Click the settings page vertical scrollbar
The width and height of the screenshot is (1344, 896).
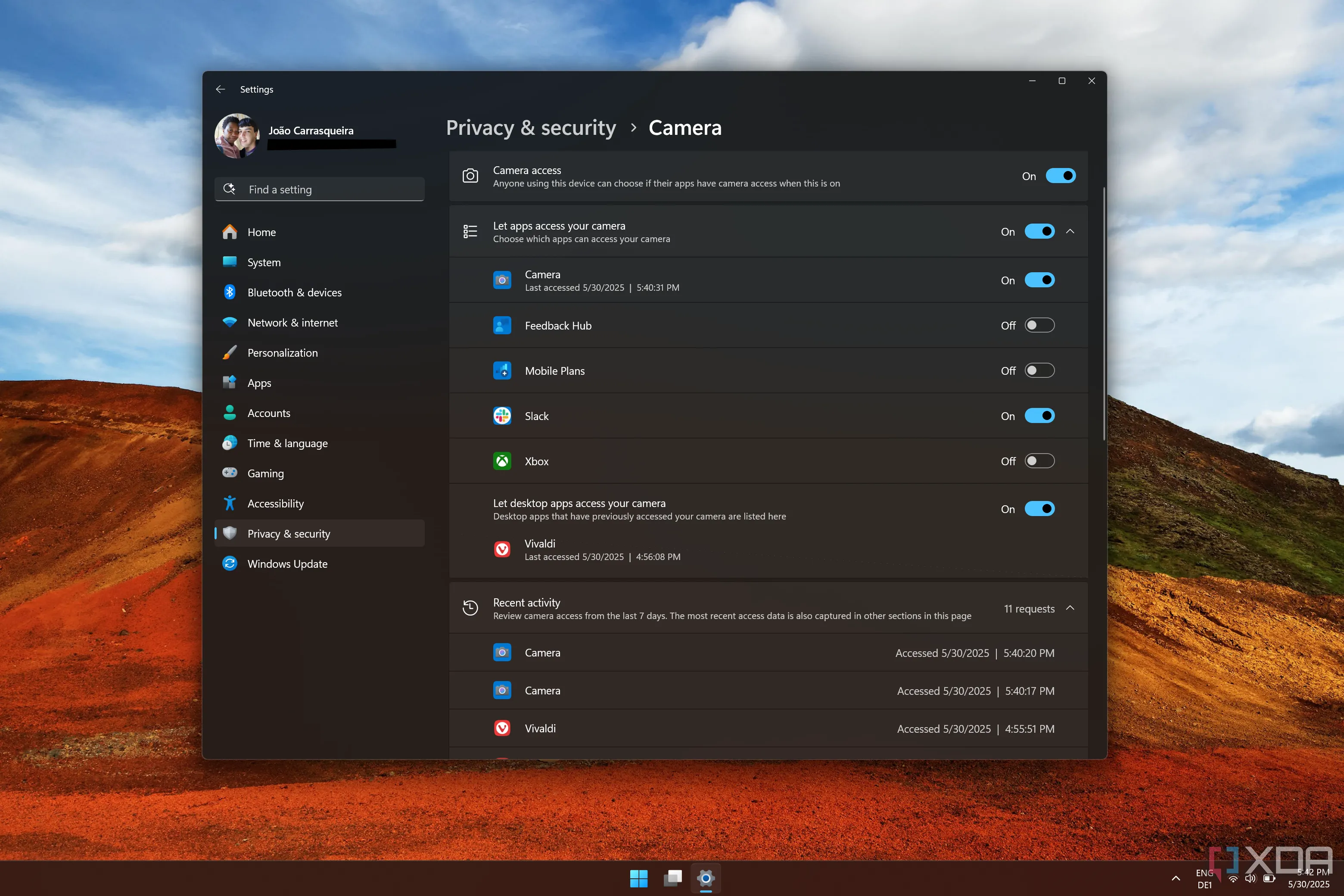[x=1104, y=313]
